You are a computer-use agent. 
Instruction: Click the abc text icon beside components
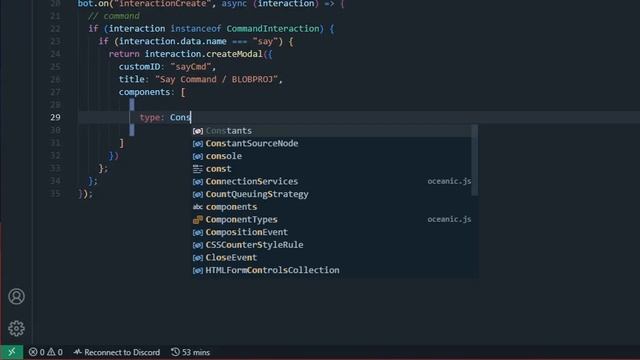pyautogui.click(x=198, y=207)
